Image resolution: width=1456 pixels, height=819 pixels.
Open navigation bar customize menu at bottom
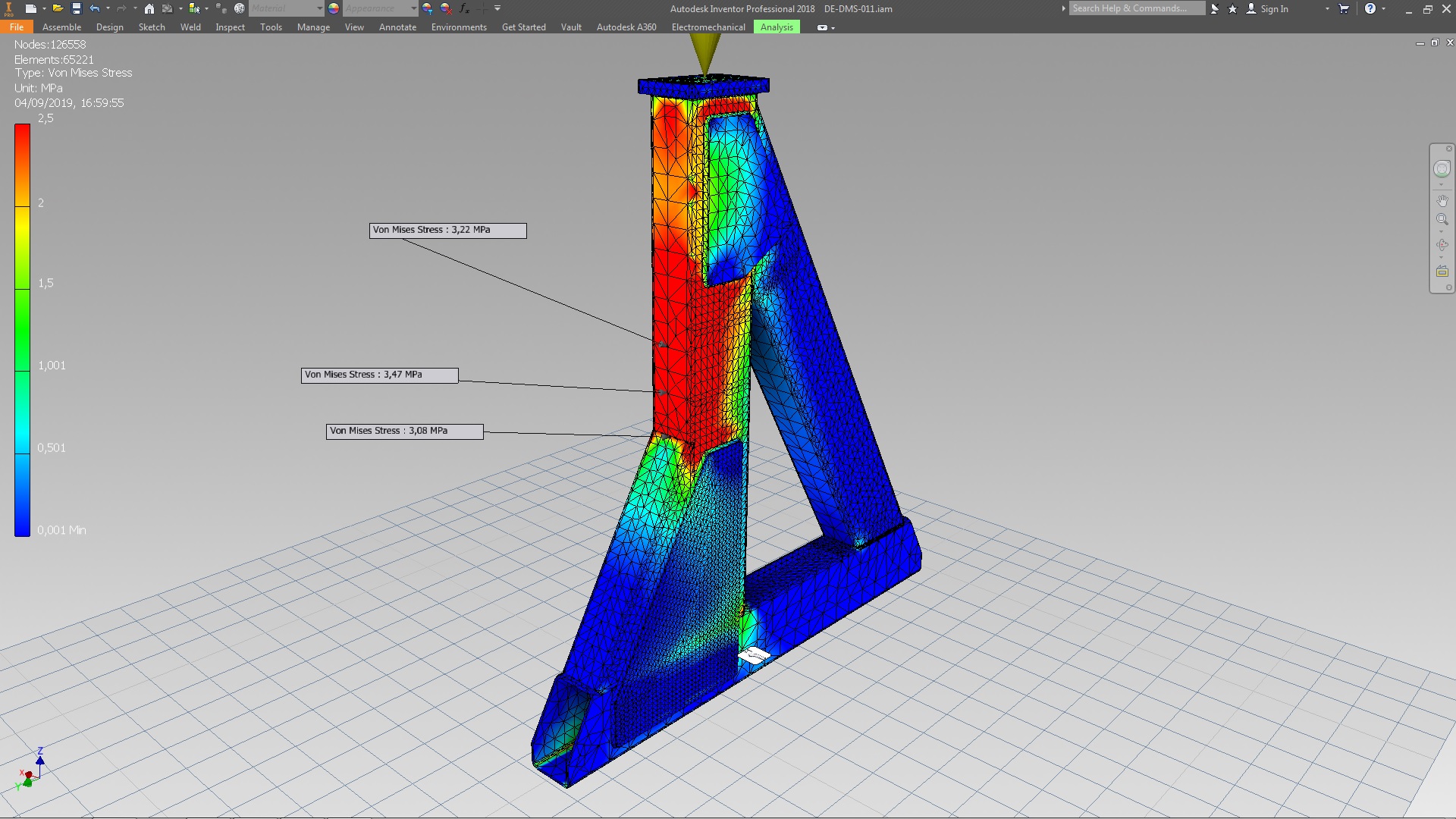click(1449, 287)
